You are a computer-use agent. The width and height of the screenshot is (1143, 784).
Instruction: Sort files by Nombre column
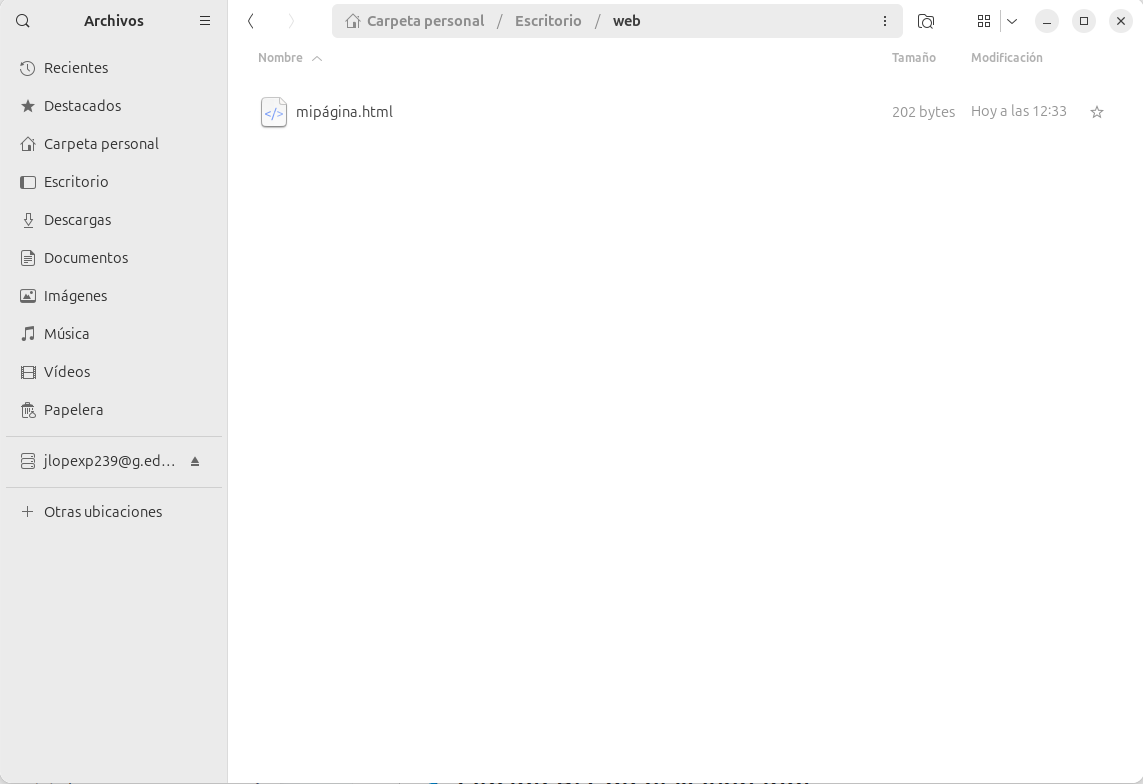point(281,58)
